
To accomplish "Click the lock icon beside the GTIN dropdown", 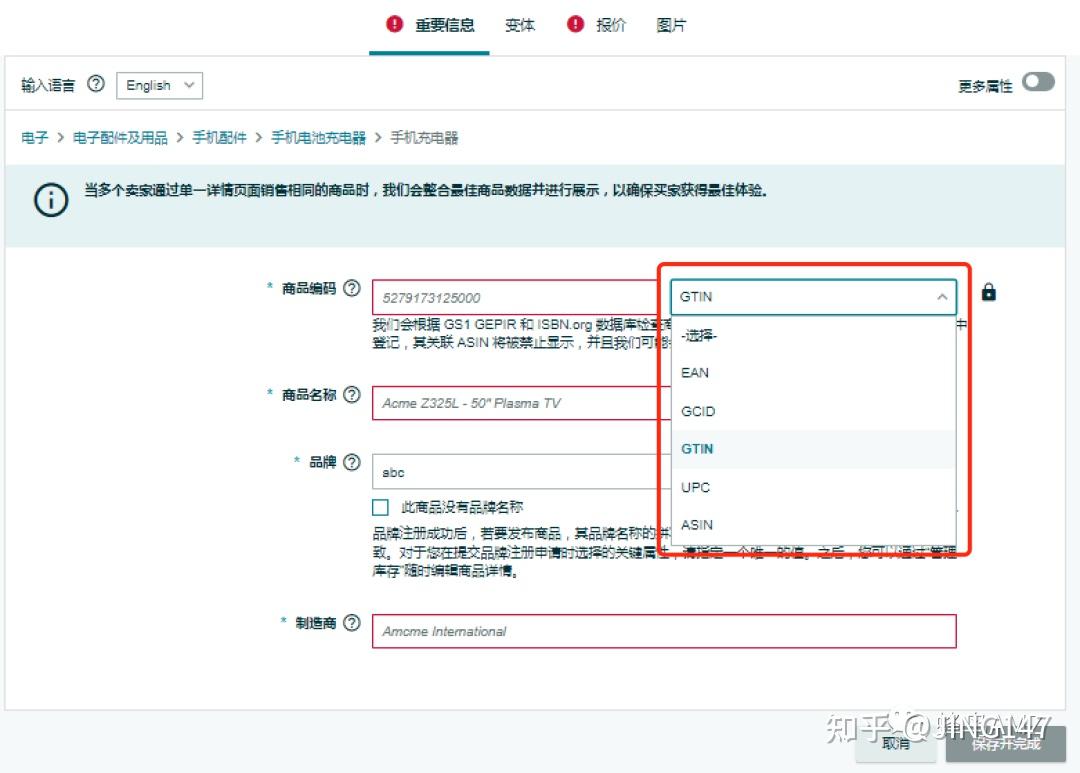I will pos(988,292).
